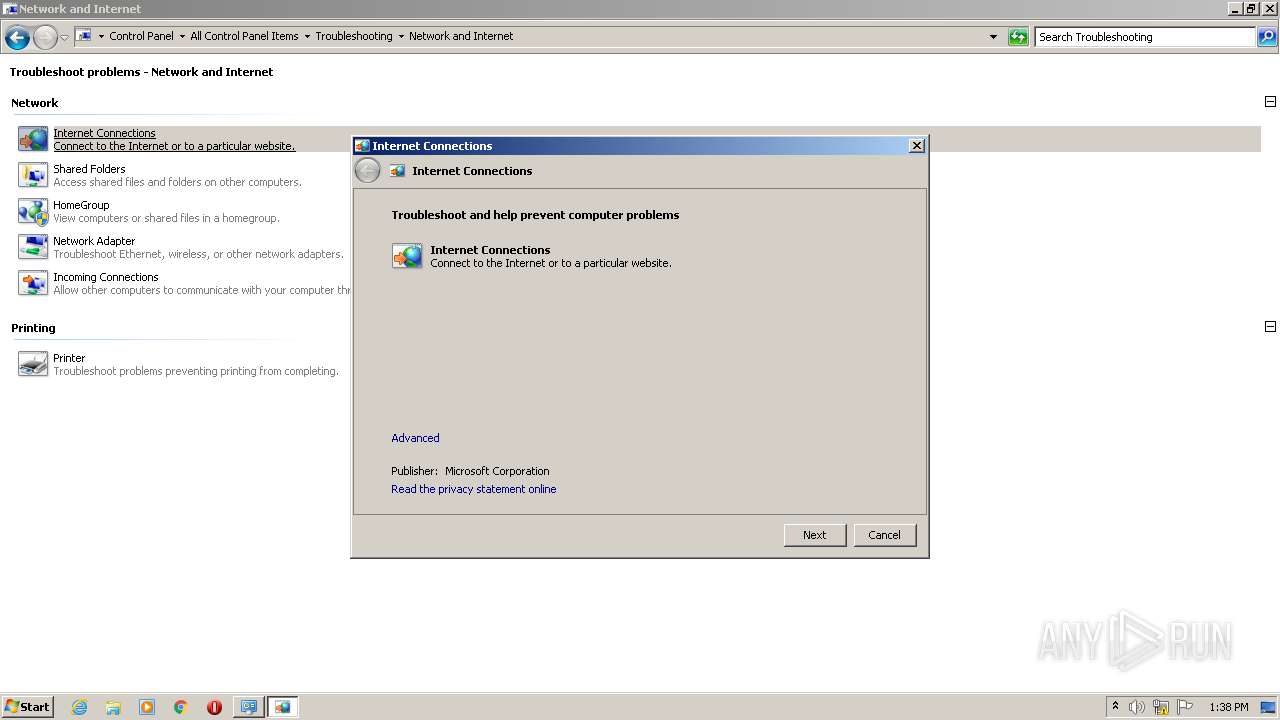Click the Search Troubleshooting field

coord(1145,37)
